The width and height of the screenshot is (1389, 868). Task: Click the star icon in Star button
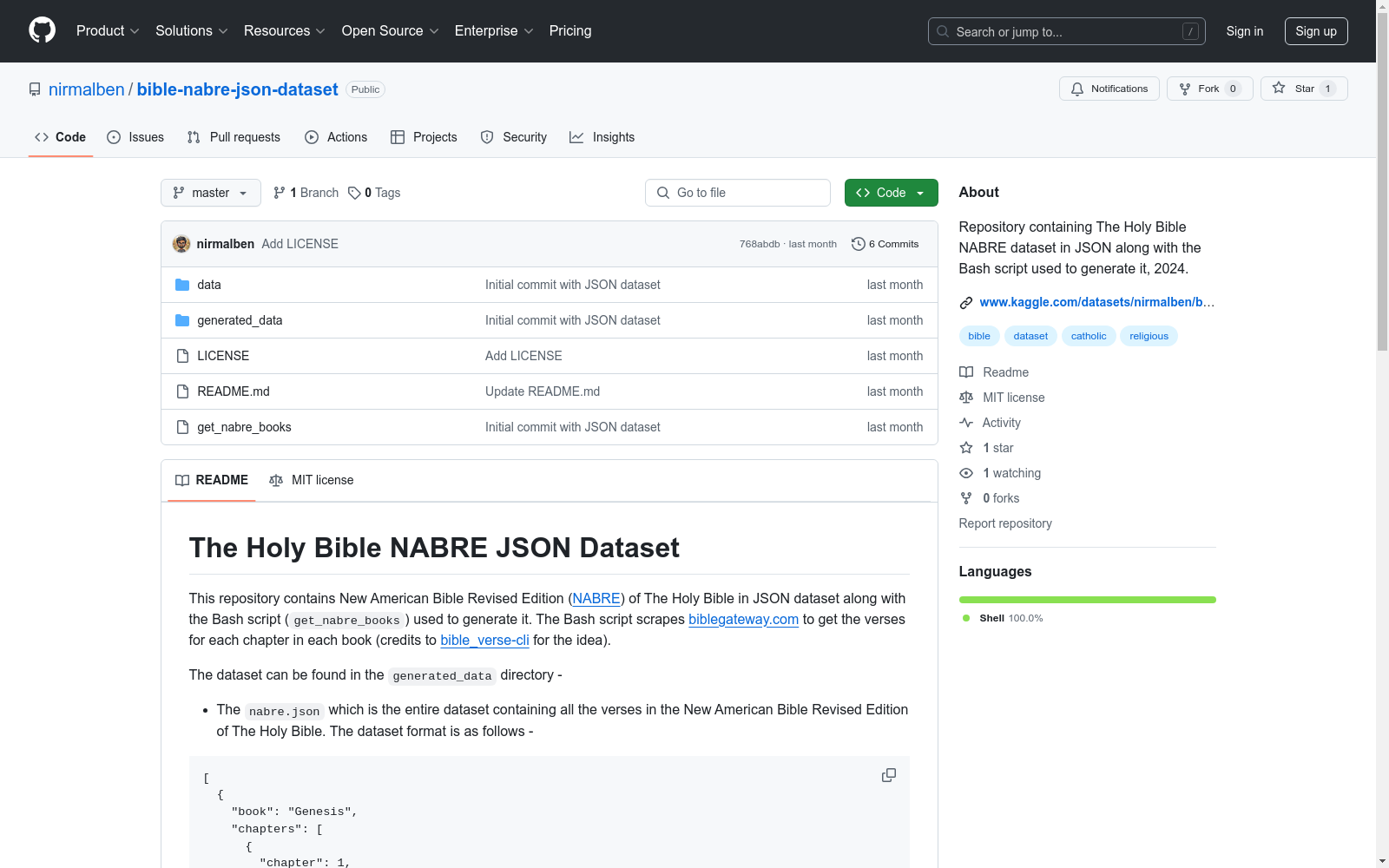click(1279, 88)
